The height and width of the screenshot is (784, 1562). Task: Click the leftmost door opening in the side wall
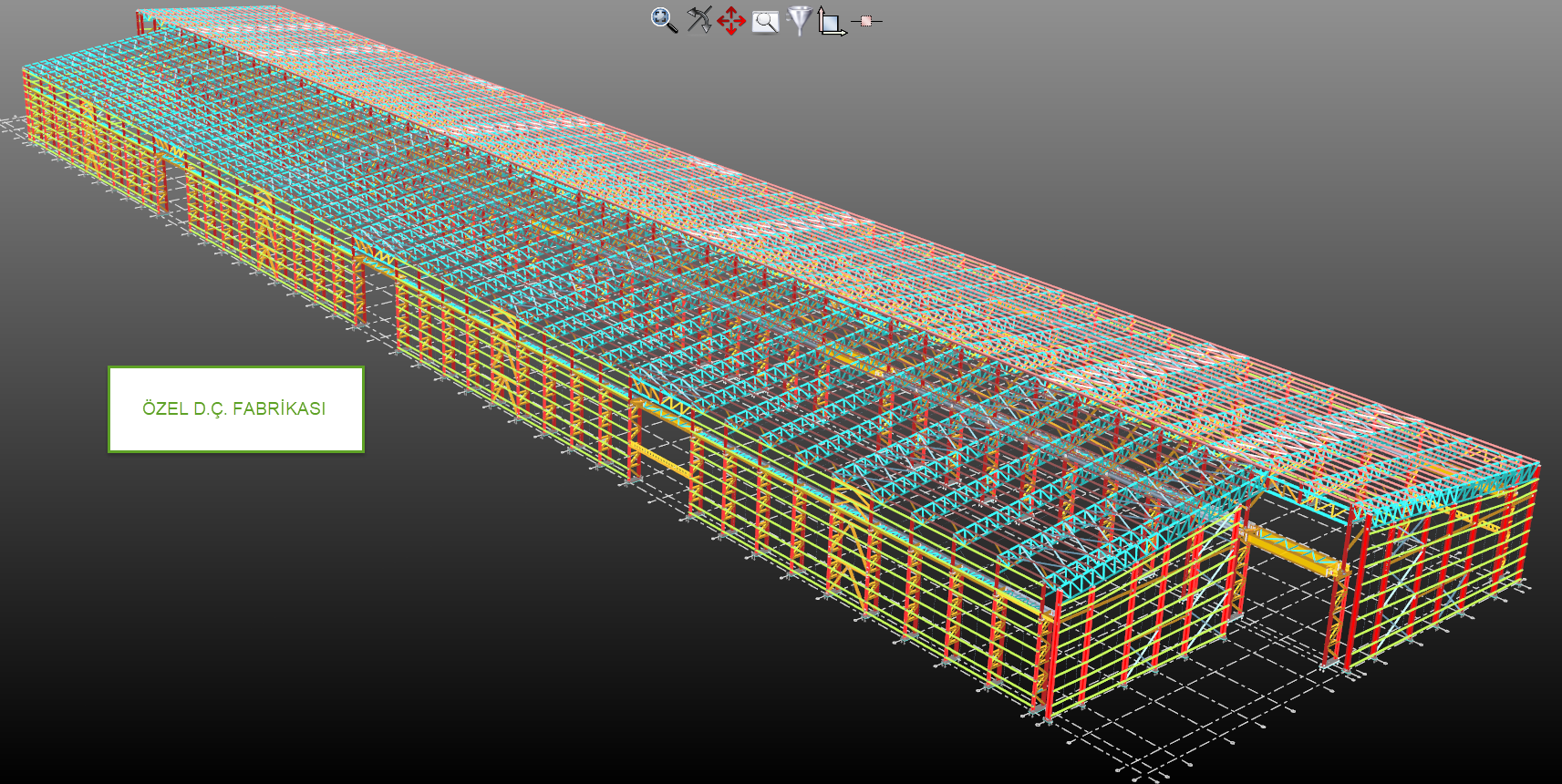point(174,182)
